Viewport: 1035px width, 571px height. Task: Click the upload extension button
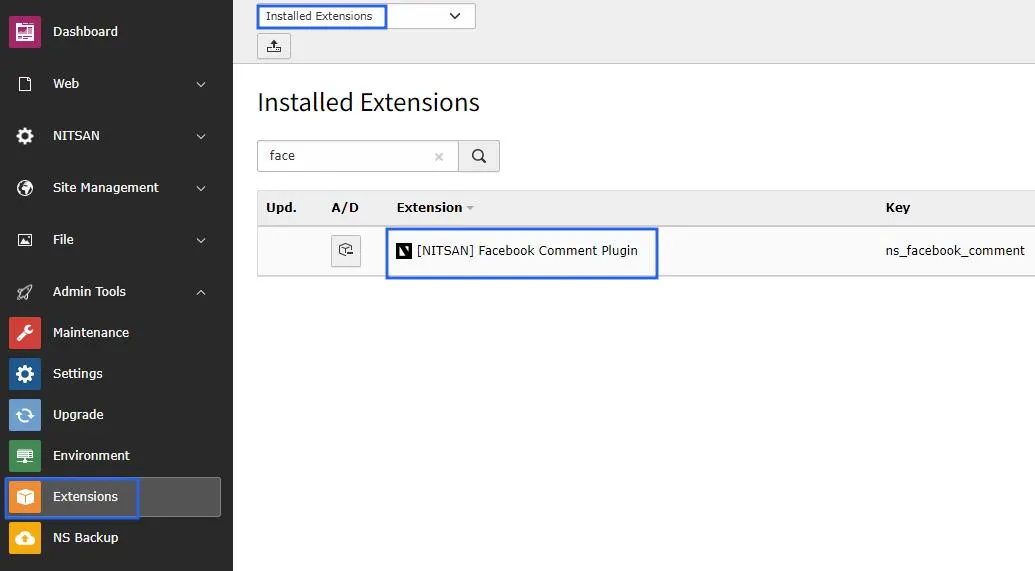274,46
